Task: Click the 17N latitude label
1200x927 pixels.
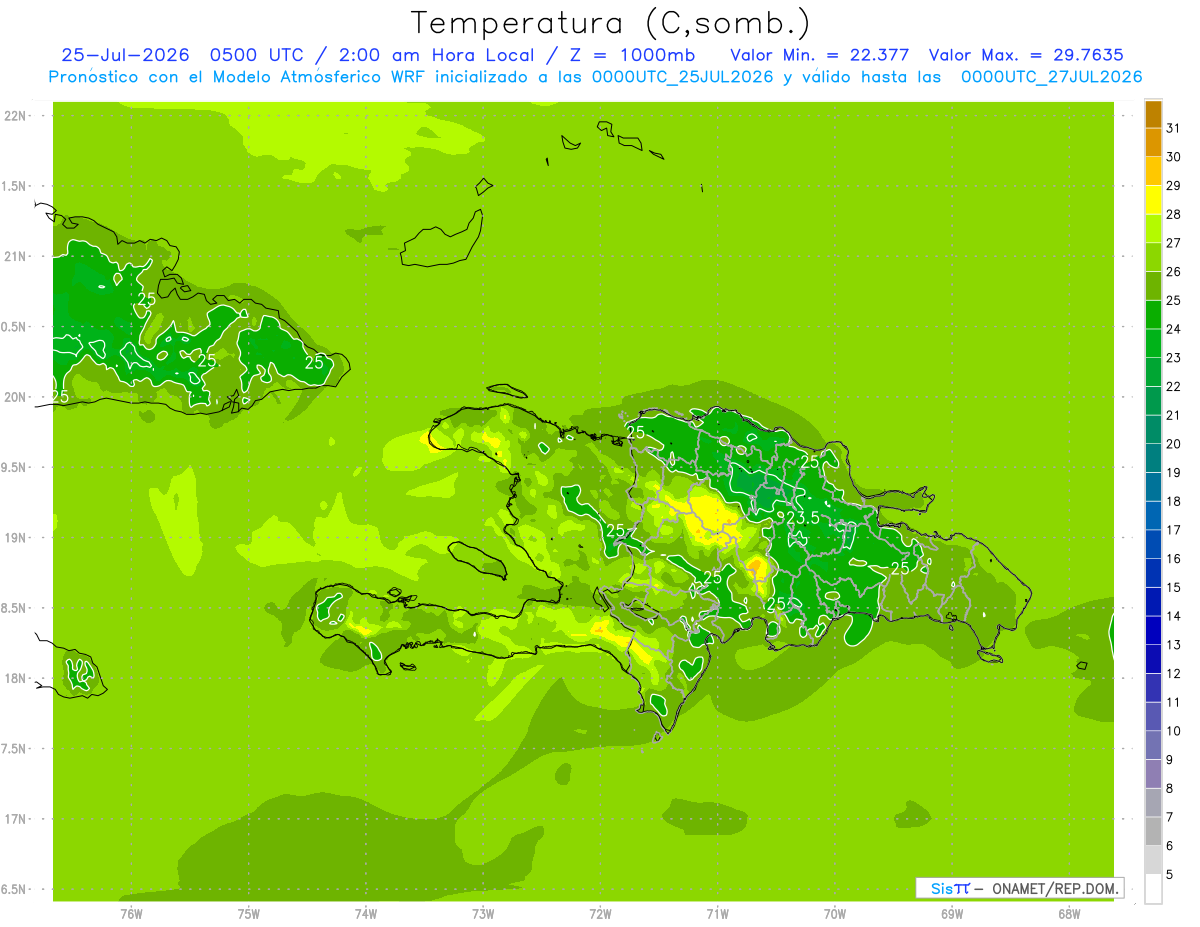Action: 14,819
